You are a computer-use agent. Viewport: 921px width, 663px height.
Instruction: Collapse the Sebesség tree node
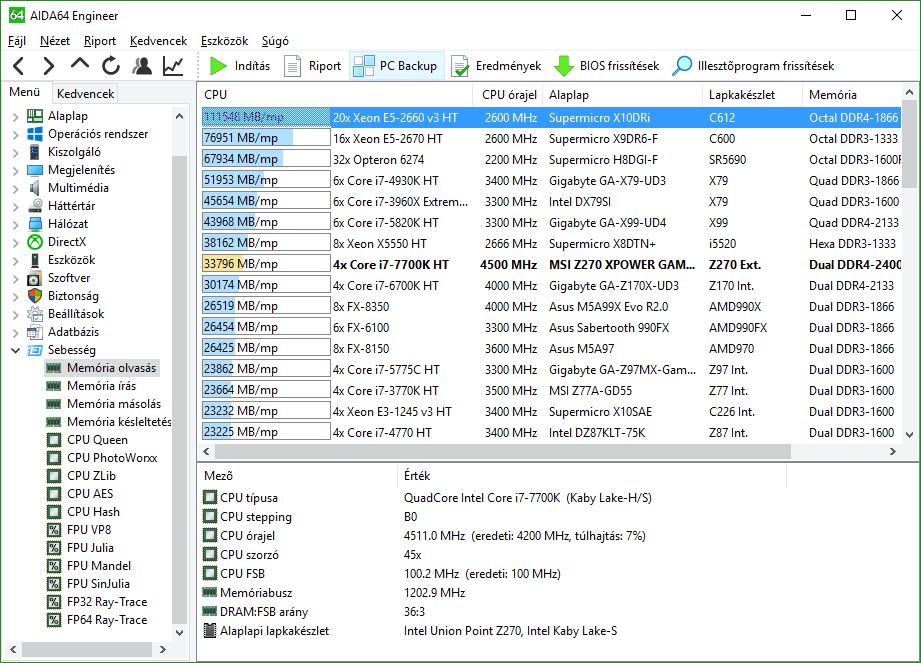[15, 350]
